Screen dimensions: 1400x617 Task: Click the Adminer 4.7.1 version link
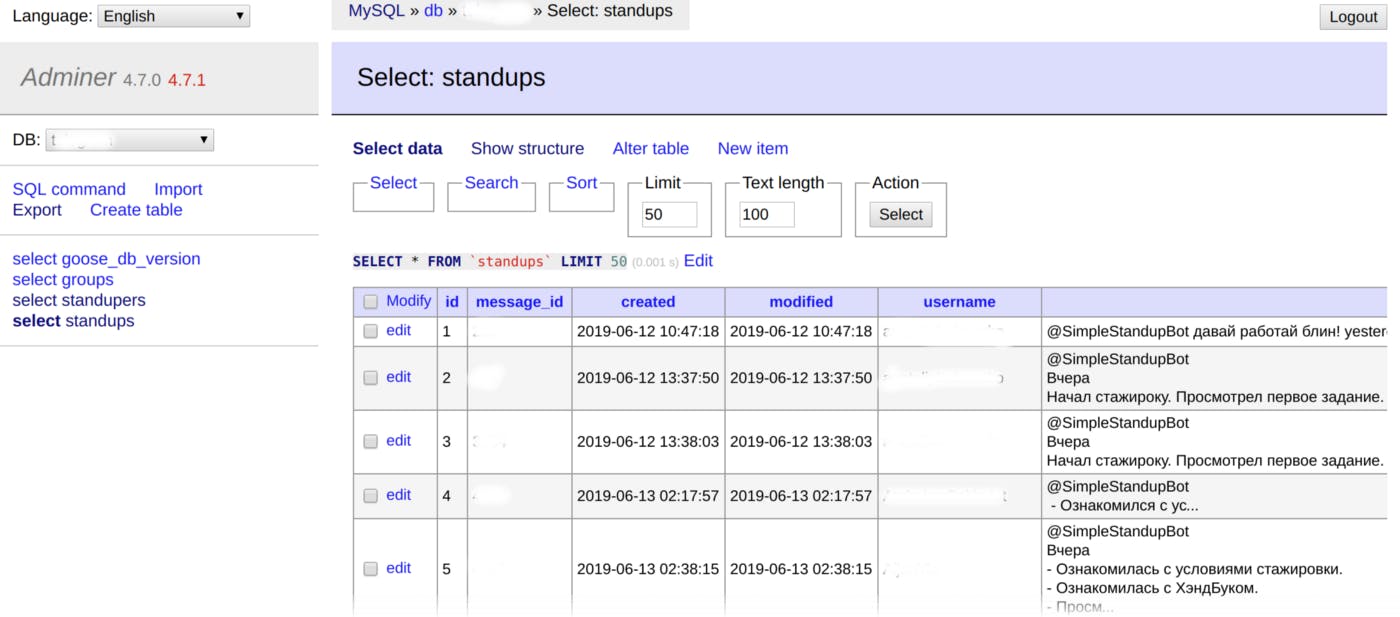coord(187,80)
